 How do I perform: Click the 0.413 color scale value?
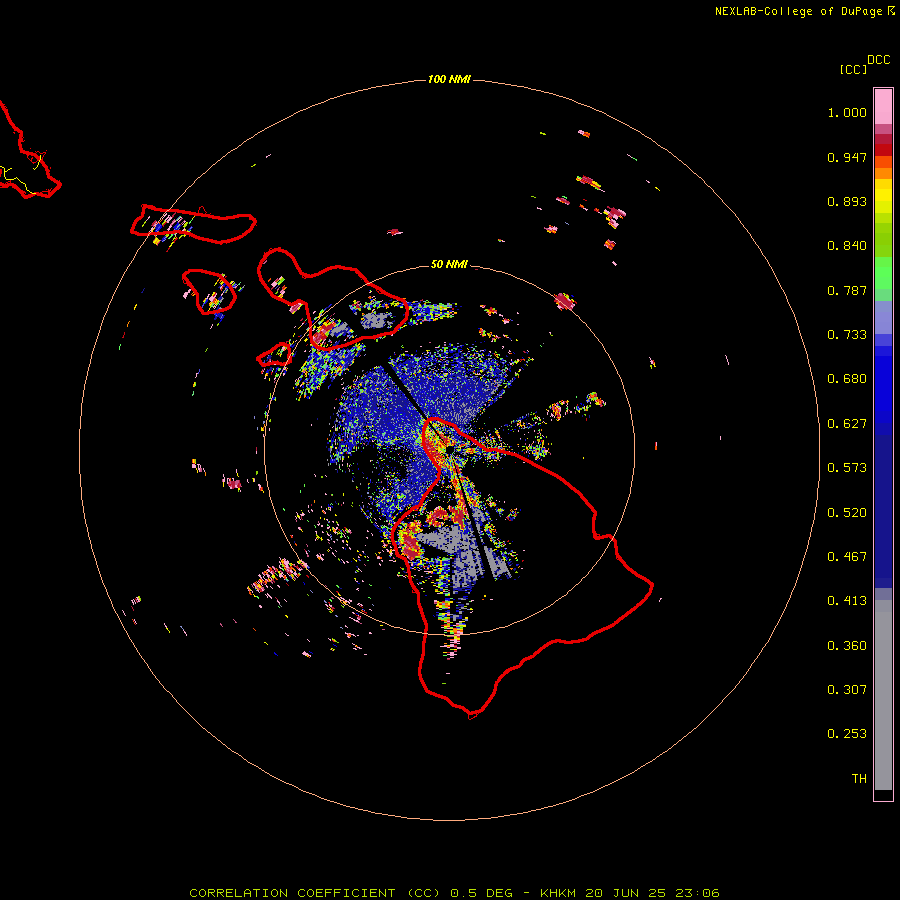tap(847, 601)
